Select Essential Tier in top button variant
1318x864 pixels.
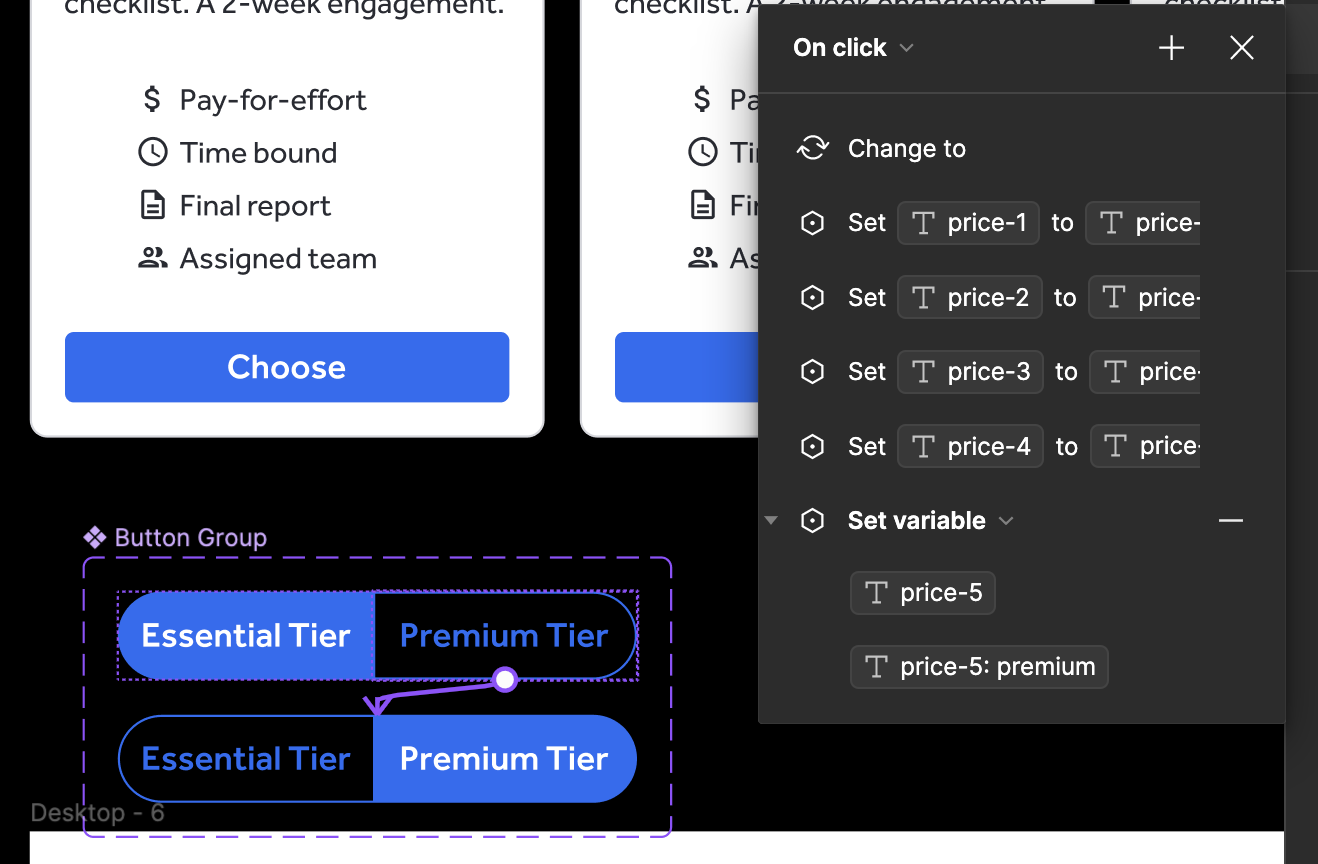(x=246, y=636)
